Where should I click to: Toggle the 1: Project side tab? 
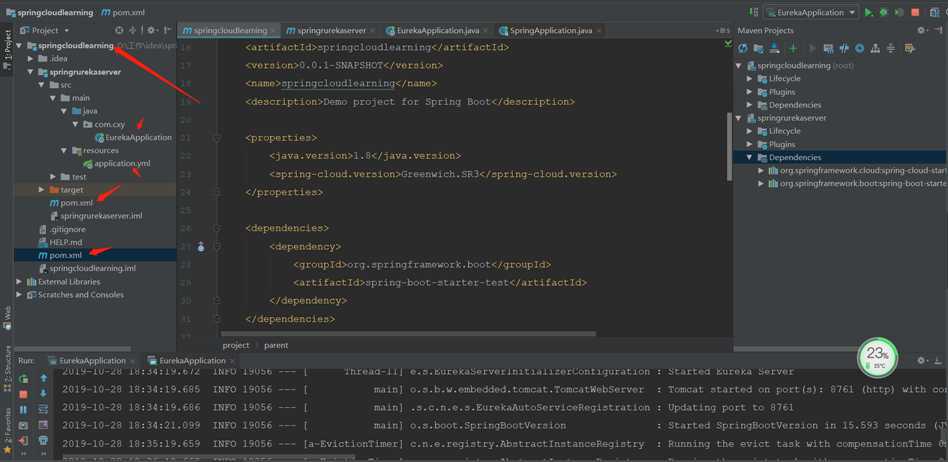[x=7, y=50]
